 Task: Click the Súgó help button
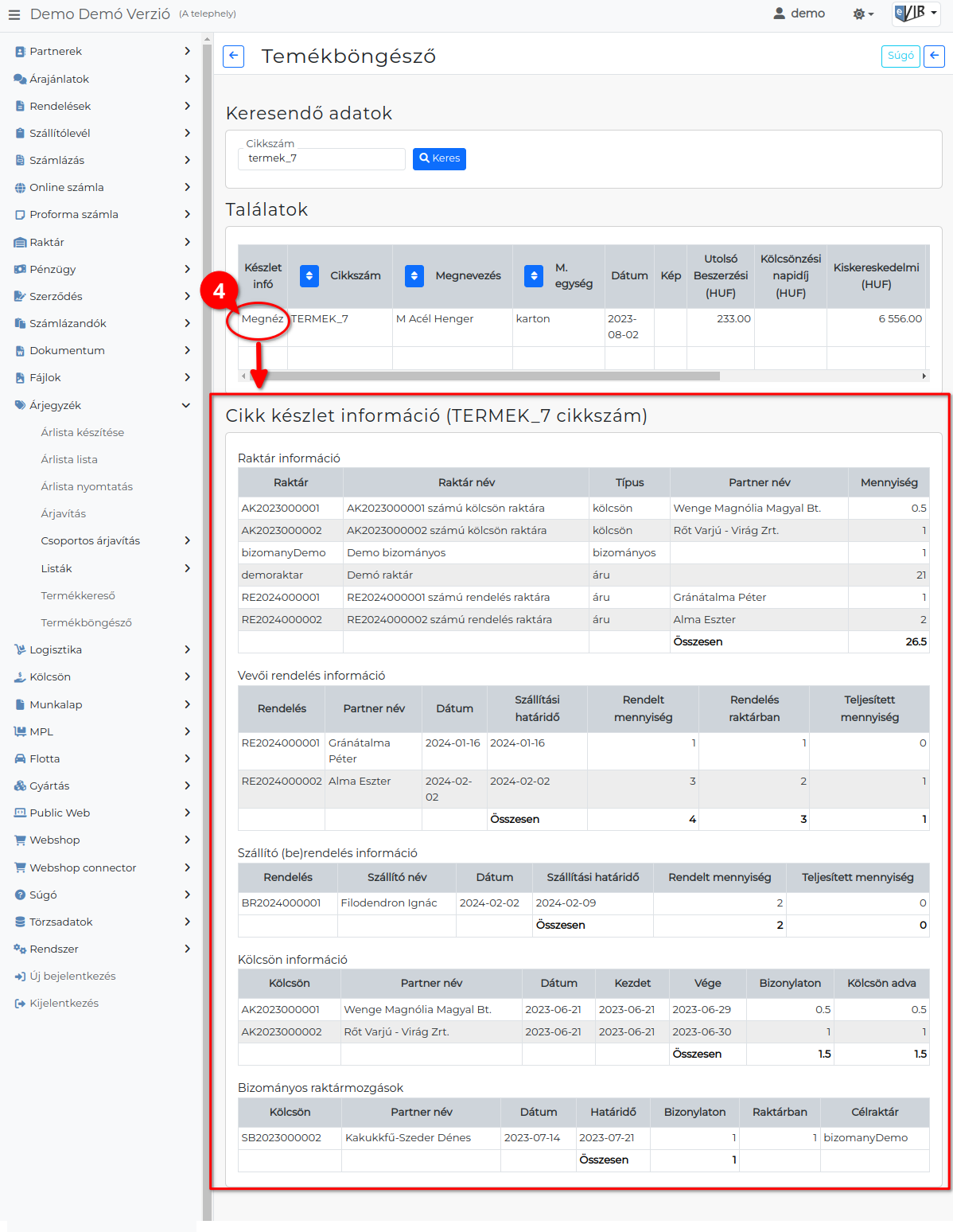click(900, 56)
